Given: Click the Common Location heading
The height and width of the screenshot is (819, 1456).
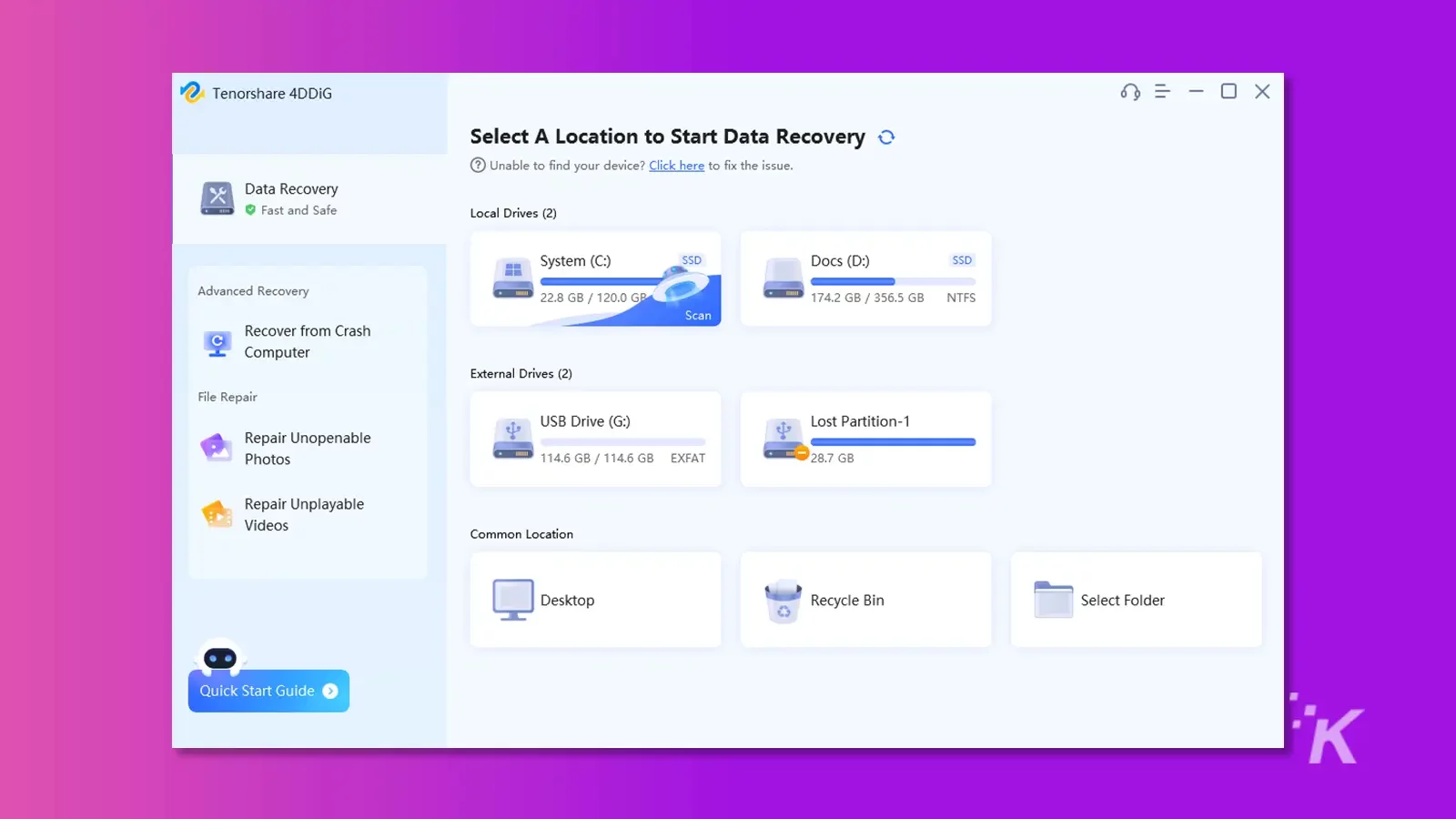Looking at the screenshot, I should coord(521,534).
